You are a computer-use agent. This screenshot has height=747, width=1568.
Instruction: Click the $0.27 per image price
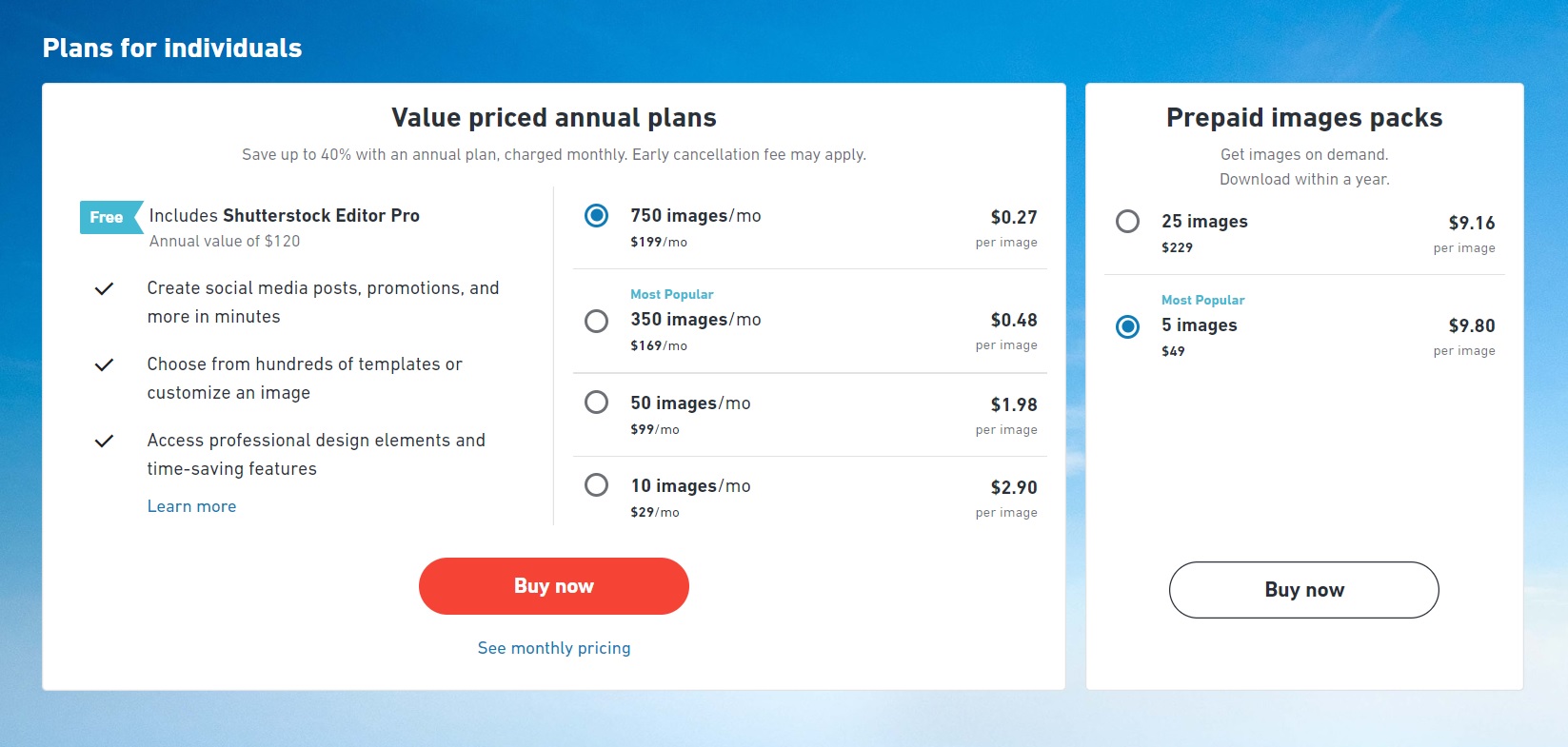point(1014,218)
